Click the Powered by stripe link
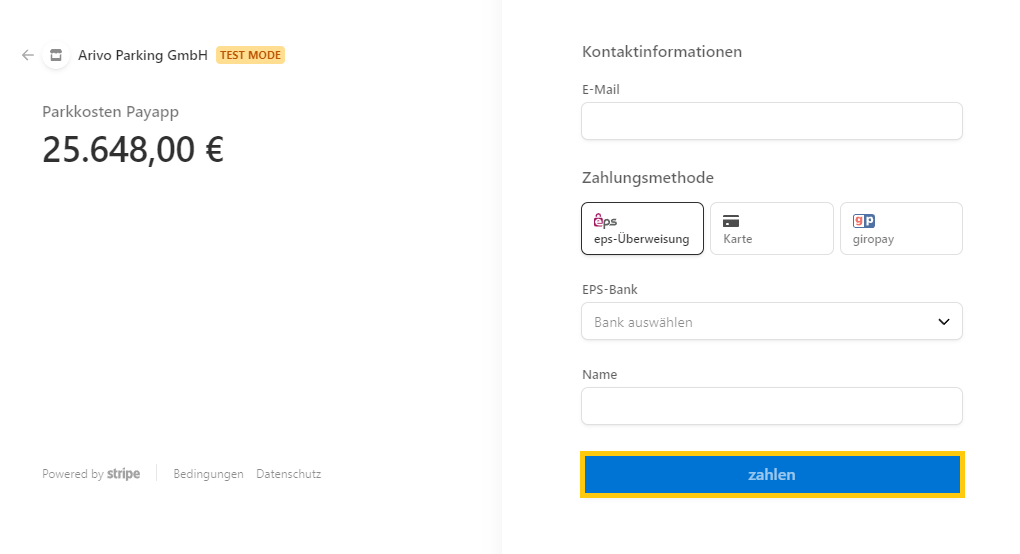Image resolution: width=1020 pixels, height=554 pixels. click(91, 474)
